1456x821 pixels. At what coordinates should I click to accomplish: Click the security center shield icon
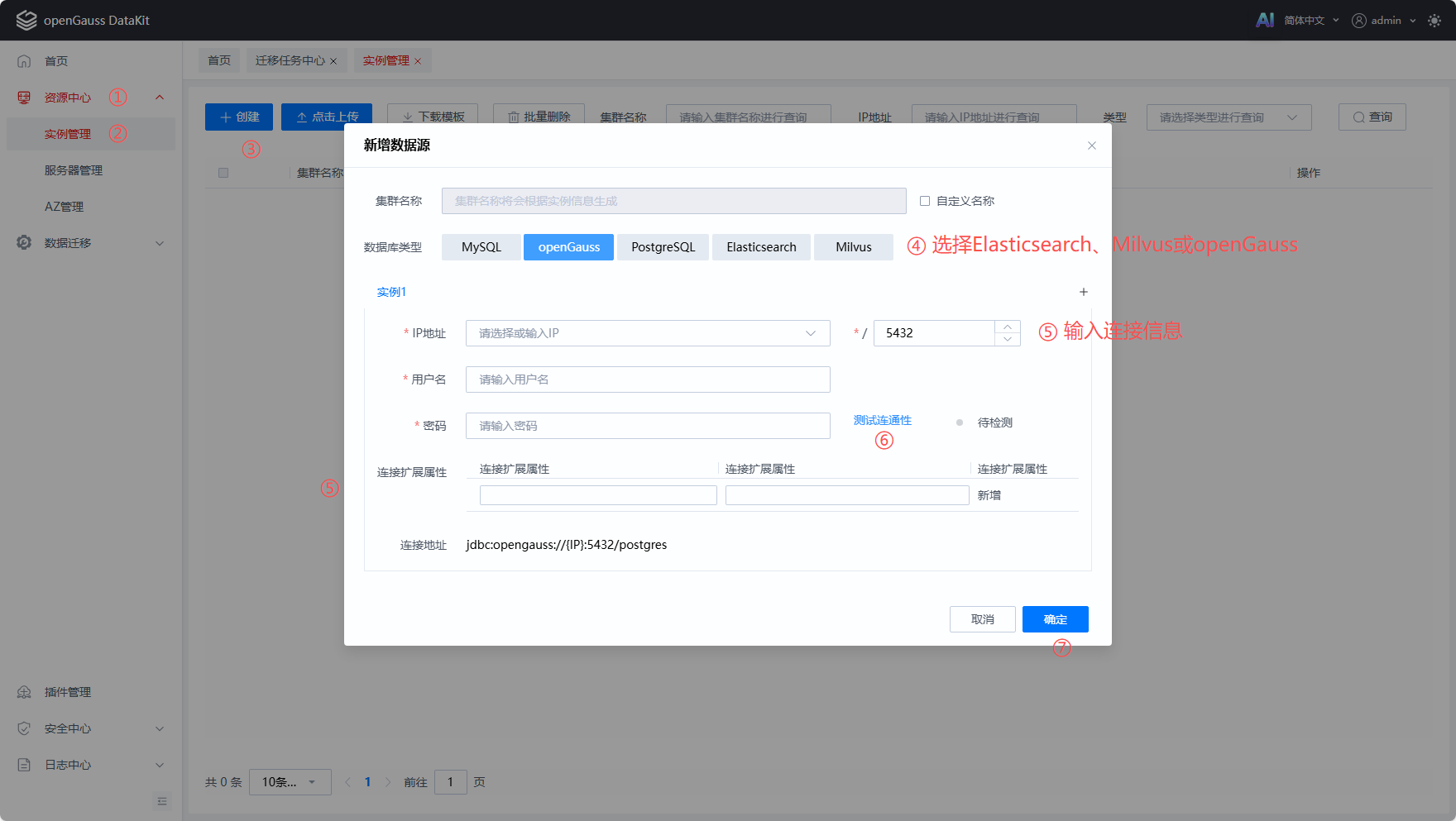click(24, 728)
